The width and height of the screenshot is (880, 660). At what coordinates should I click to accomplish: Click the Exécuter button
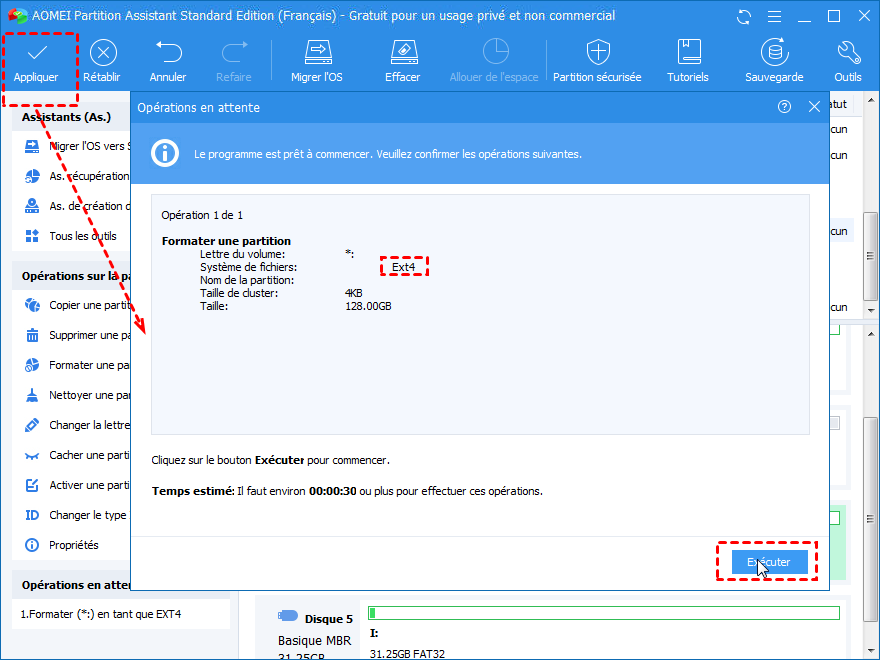click(769, 562)
